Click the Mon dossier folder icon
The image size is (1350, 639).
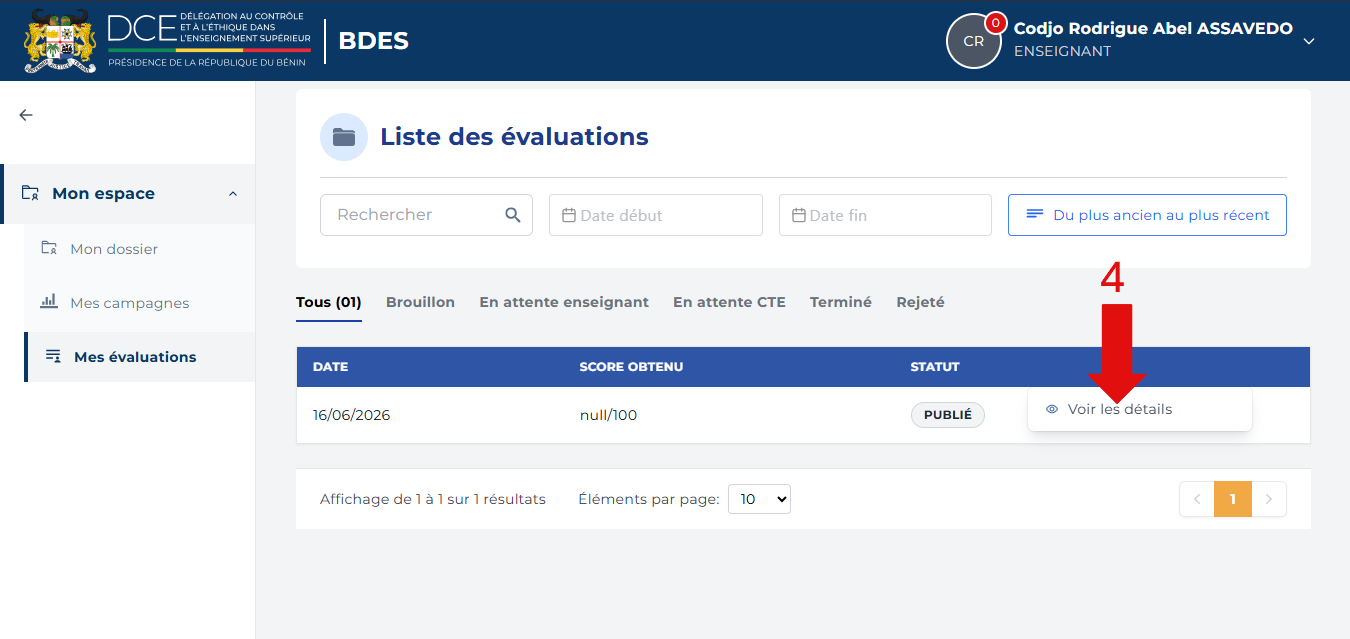(x=49, y=248)
